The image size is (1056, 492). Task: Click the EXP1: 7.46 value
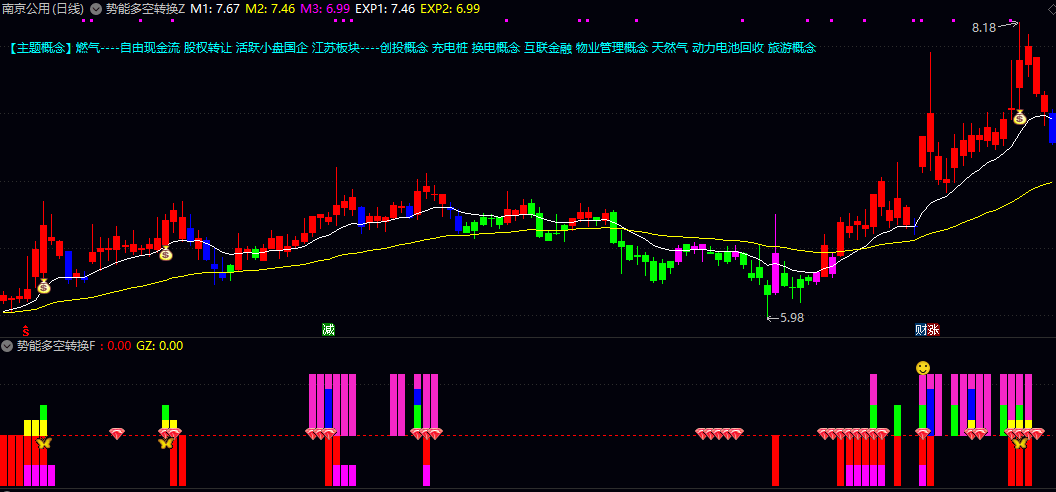pos(385,9)
